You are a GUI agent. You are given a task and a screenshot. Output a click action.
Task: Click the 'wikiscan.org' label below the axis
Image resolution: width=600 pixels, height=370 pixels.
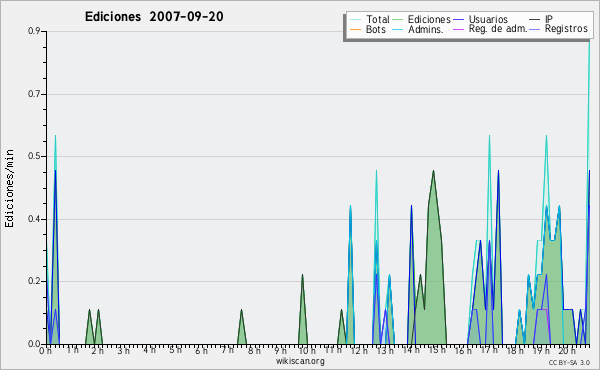coord(300,361)
